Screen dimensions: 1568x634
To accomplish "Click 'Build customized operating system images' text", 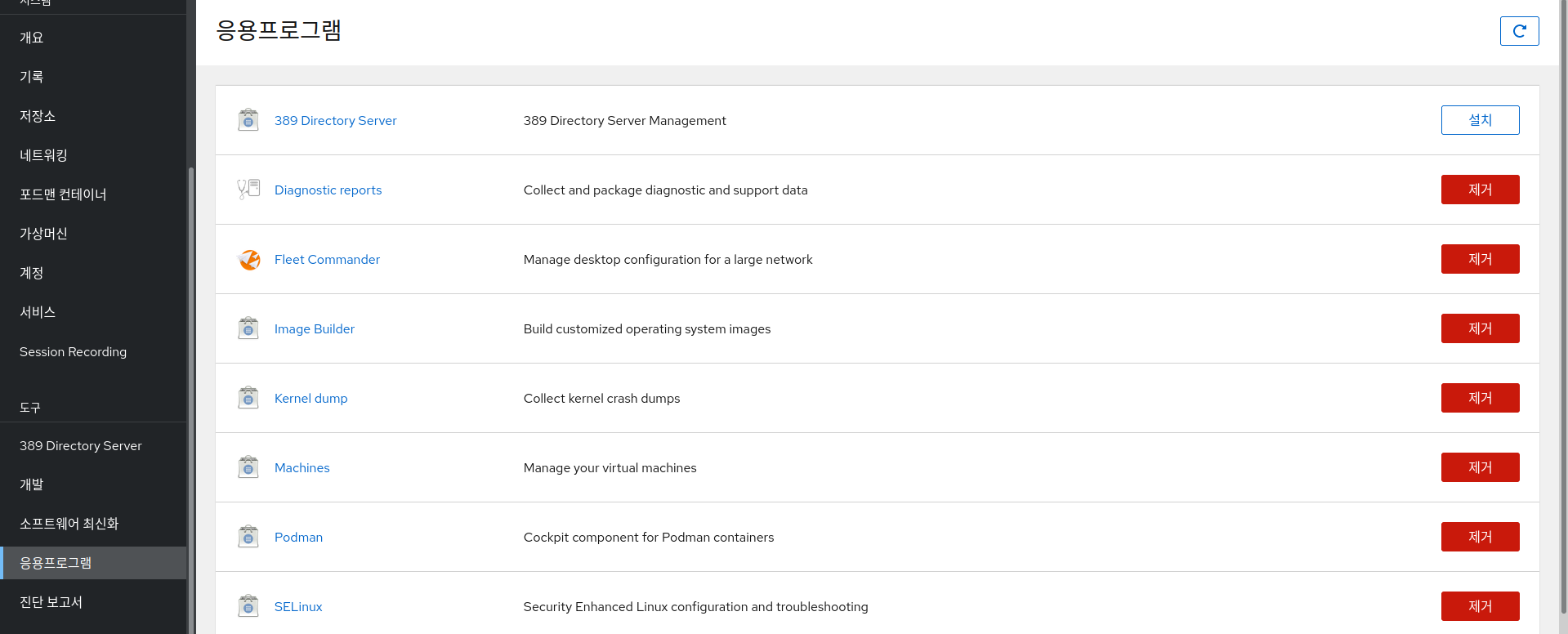I will point(647,328).
